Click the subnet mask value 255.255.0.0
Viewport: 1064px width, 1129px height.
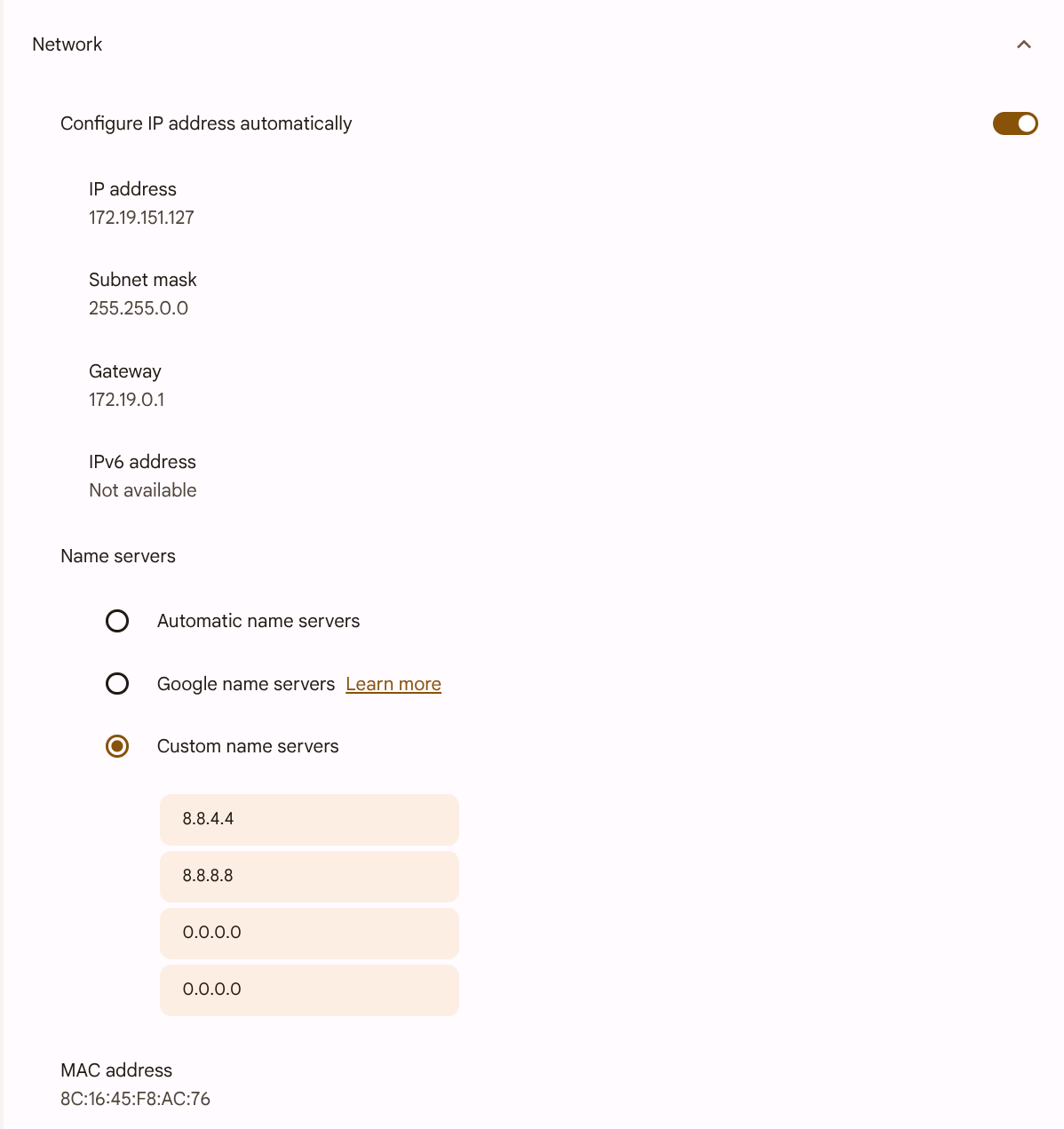point(139,308)
